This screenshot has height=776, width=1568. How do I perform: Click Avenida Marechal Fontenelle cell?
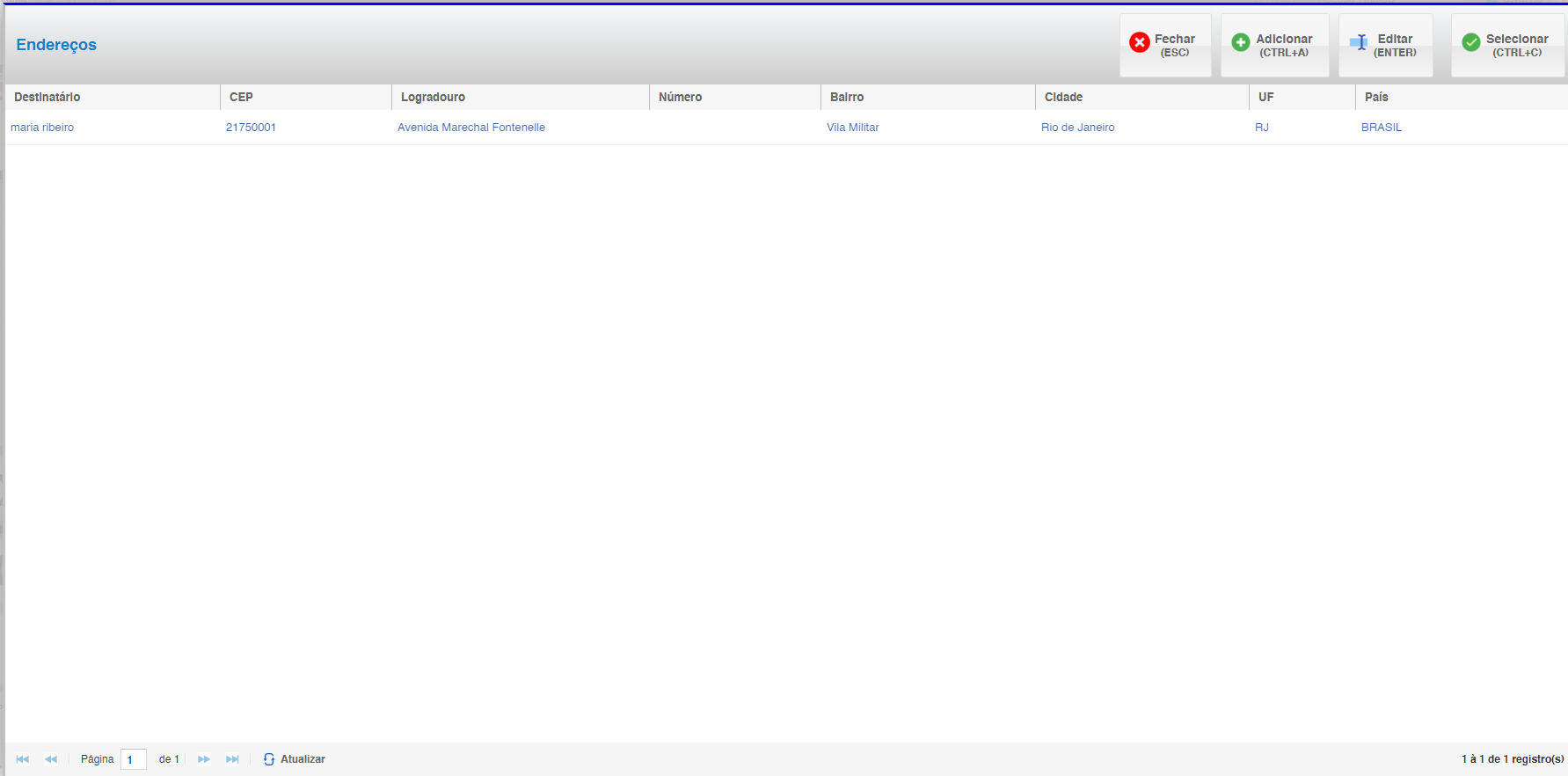coord(471,128)
